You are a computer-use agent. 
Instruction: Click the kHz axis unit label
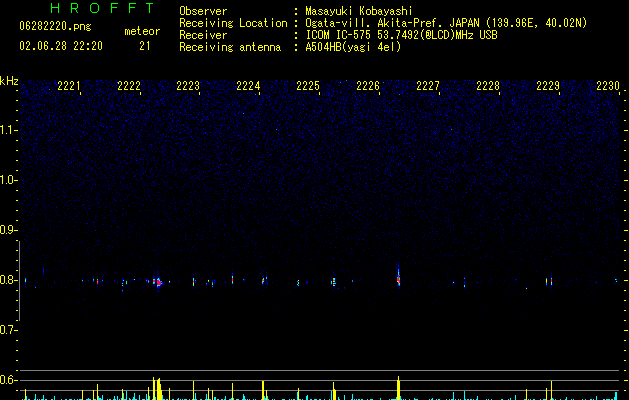(x=9, y=81)
